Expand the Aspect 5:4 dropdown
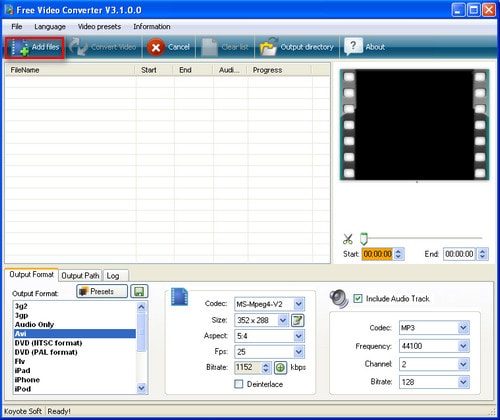The image size is (500, 420). 299,336
